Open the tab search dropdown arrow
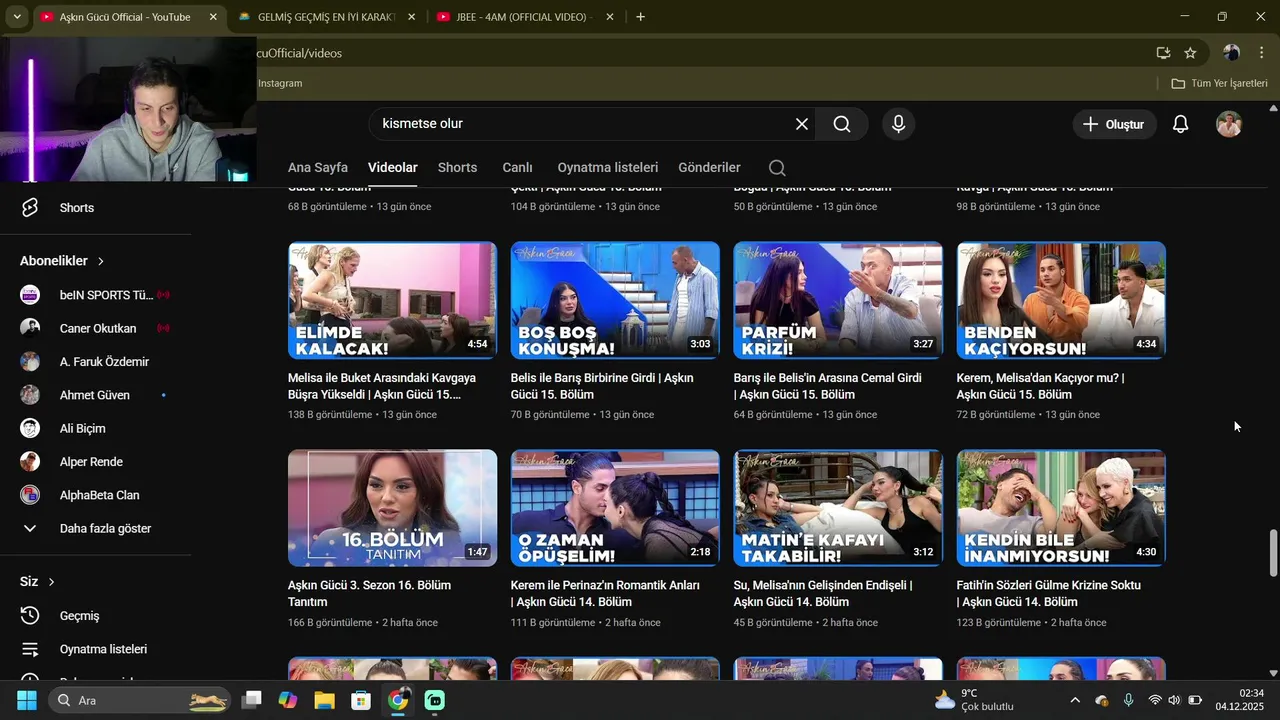The image size is (1280, 720). pyautogui.click(x=17, y=17)
